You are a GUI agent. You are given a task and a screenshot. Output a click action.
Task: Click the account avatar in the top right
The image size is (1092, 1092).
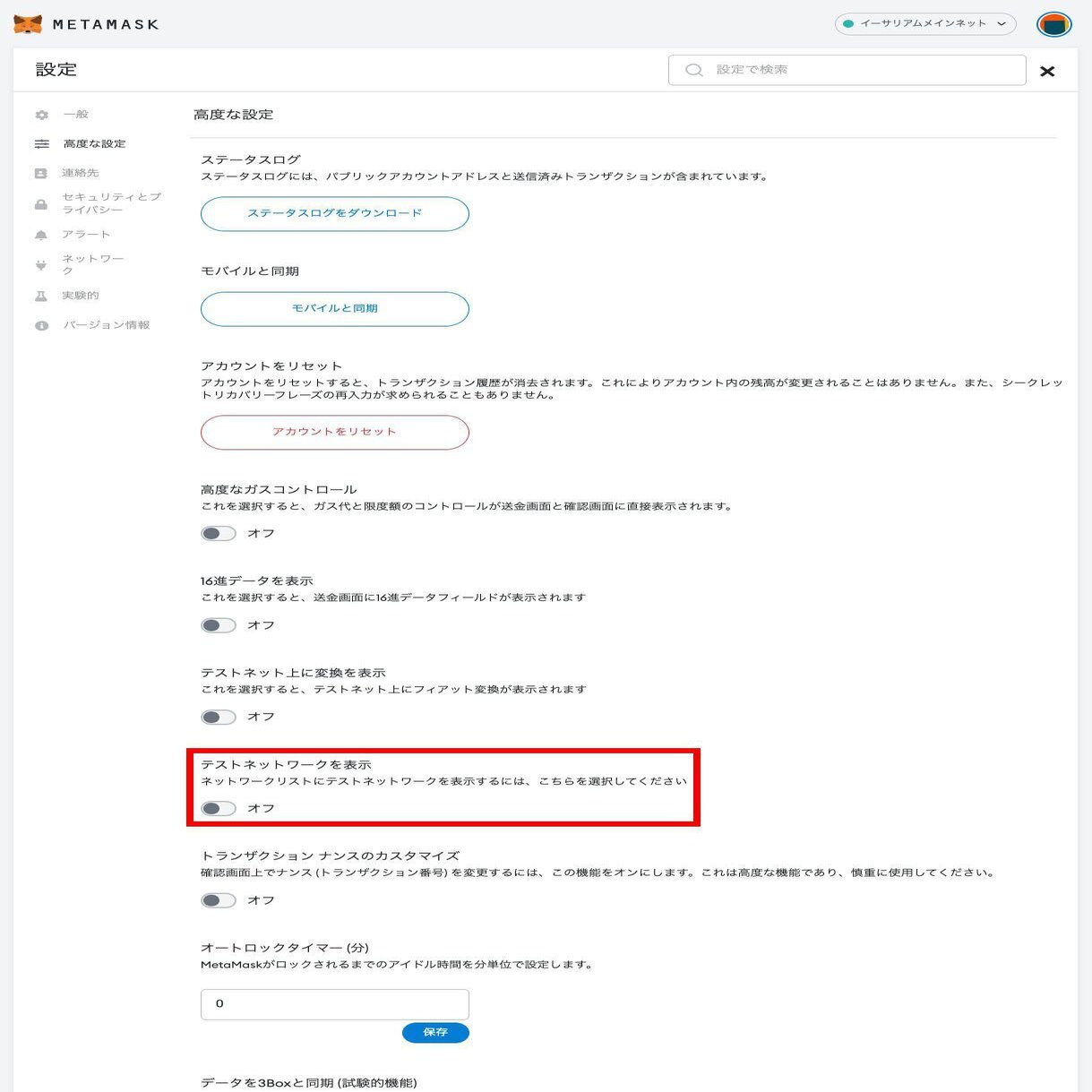pyautogui.click(x=1053, y=24)
